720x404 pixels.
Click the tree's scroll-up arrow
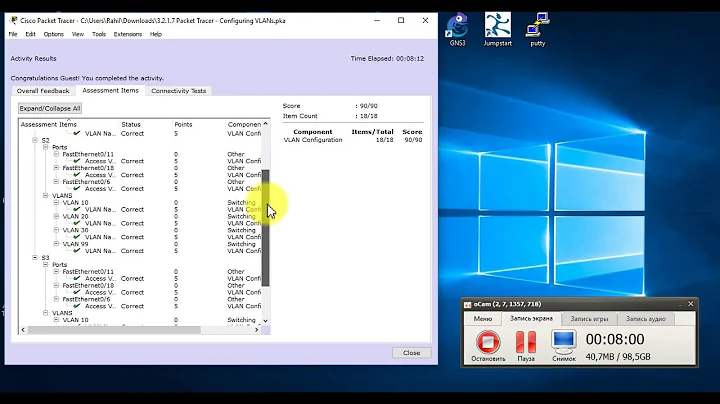coord(265,124)
